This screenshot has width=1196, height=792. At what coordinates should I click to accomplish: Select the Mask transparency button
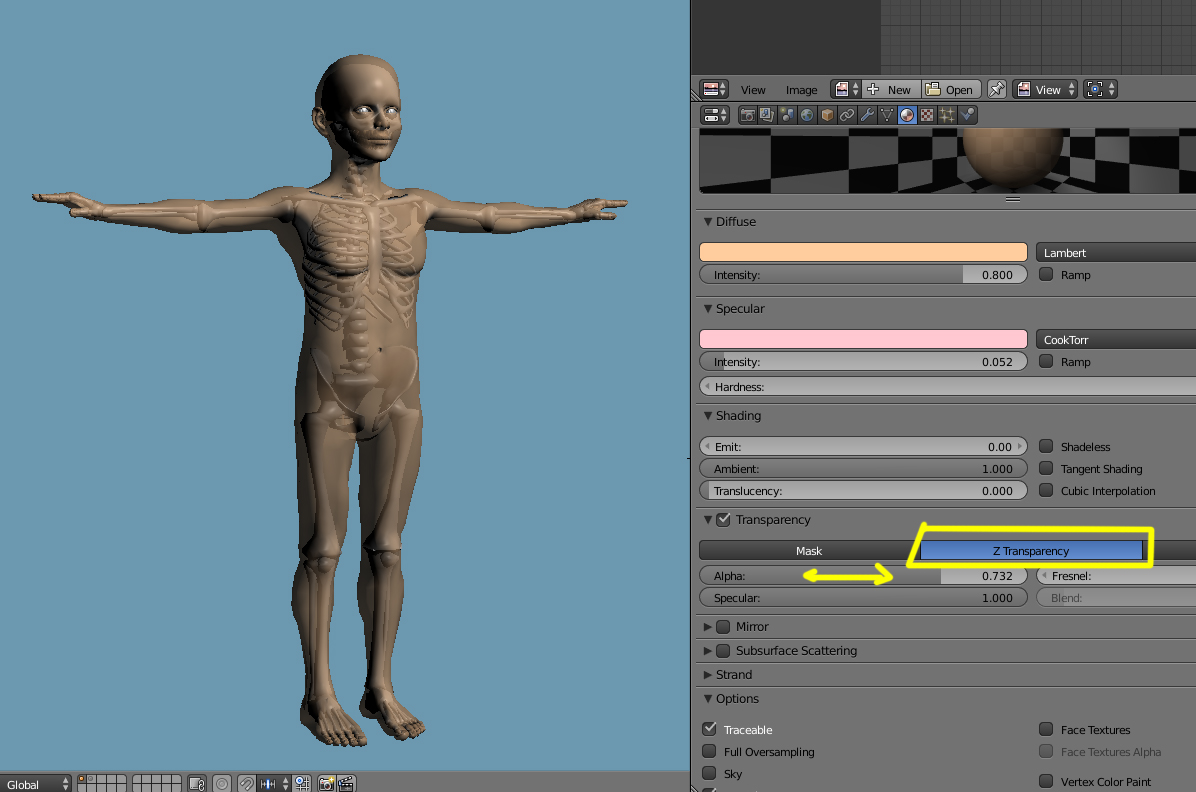808,551
